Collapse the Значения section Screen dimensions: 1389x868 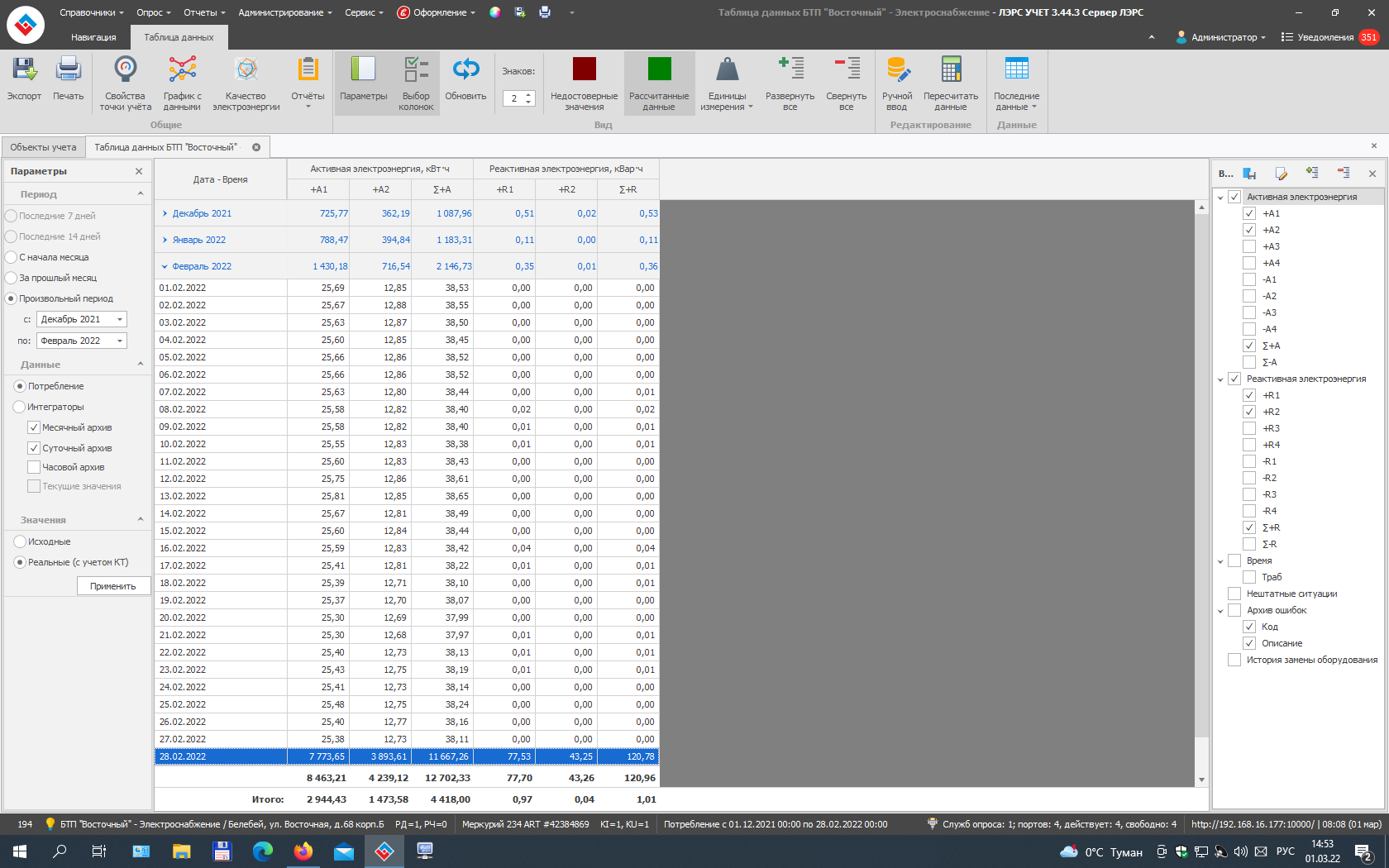[140, 519]
